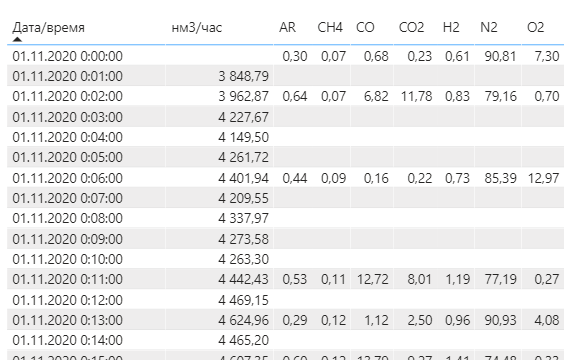Click the N2 value 90,93

tap(500, 320)
